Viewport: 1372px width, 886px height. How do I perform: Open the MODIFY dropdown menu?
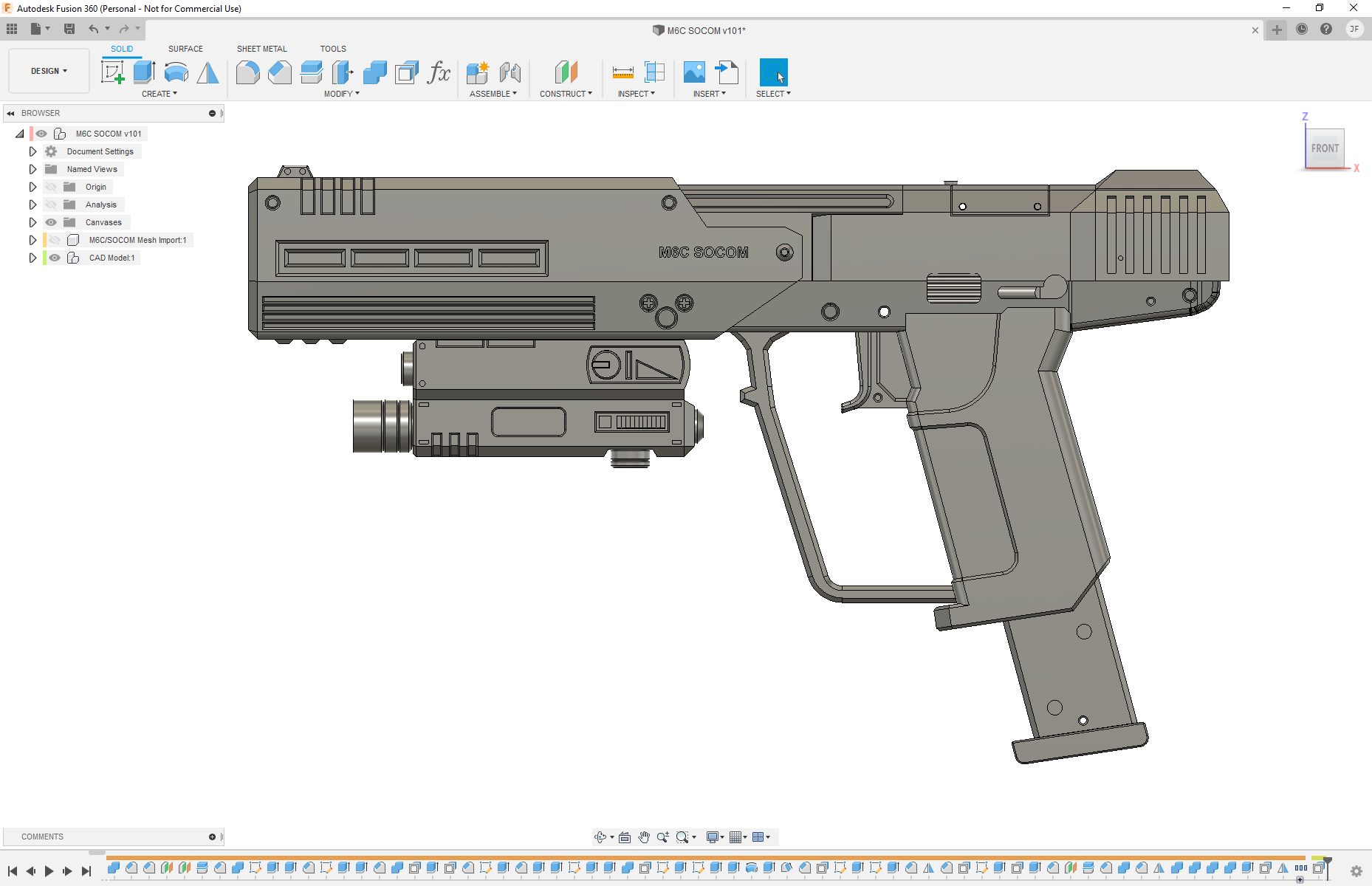(341, 94)
